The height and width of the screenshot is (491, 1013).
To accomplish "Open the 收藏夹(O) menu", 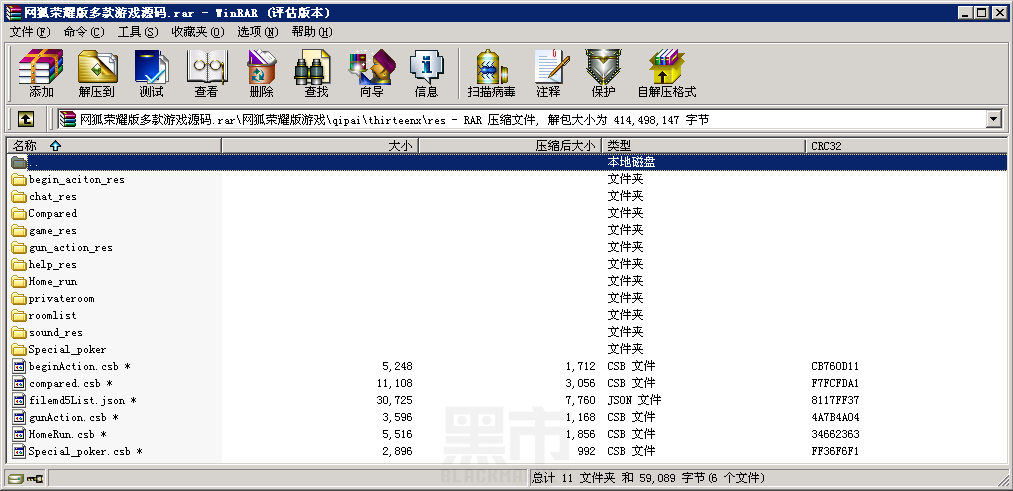I will tap(198, 32).
